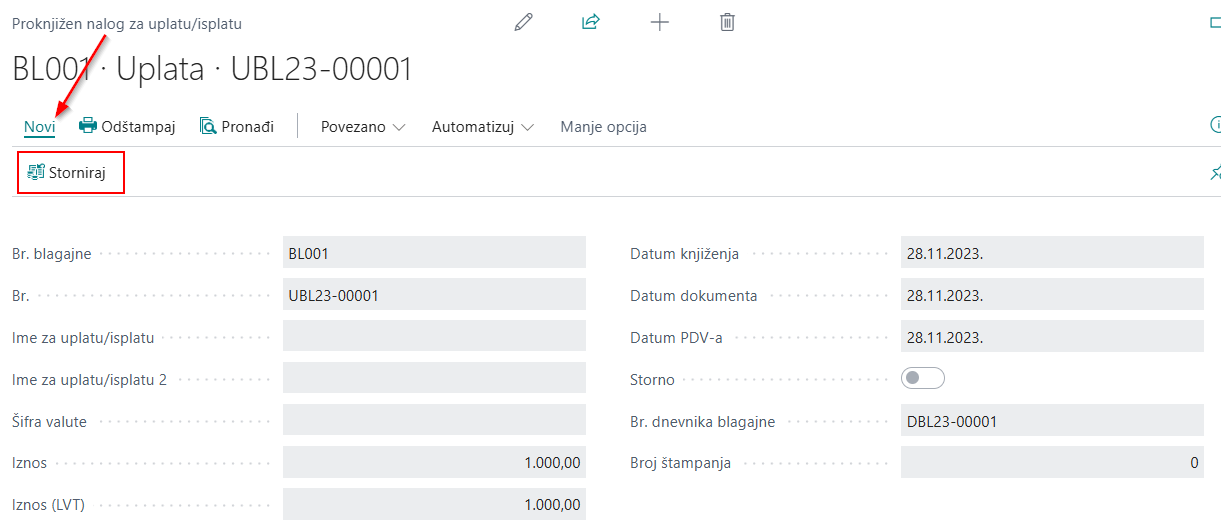Click Pronađi find entries button
Image resolution: width=1221 pixels, height=529 pixels.
(237, 126)
